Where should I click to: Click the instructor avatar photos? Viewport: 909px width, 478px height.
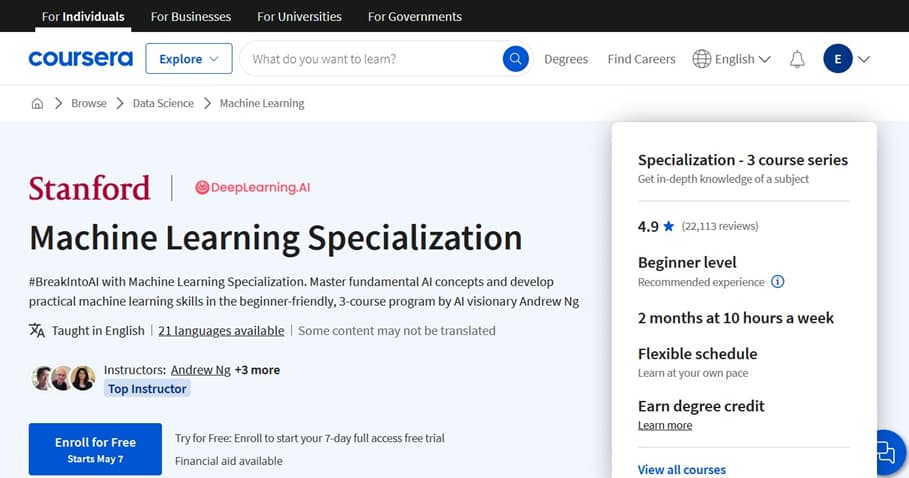(63, 378)
